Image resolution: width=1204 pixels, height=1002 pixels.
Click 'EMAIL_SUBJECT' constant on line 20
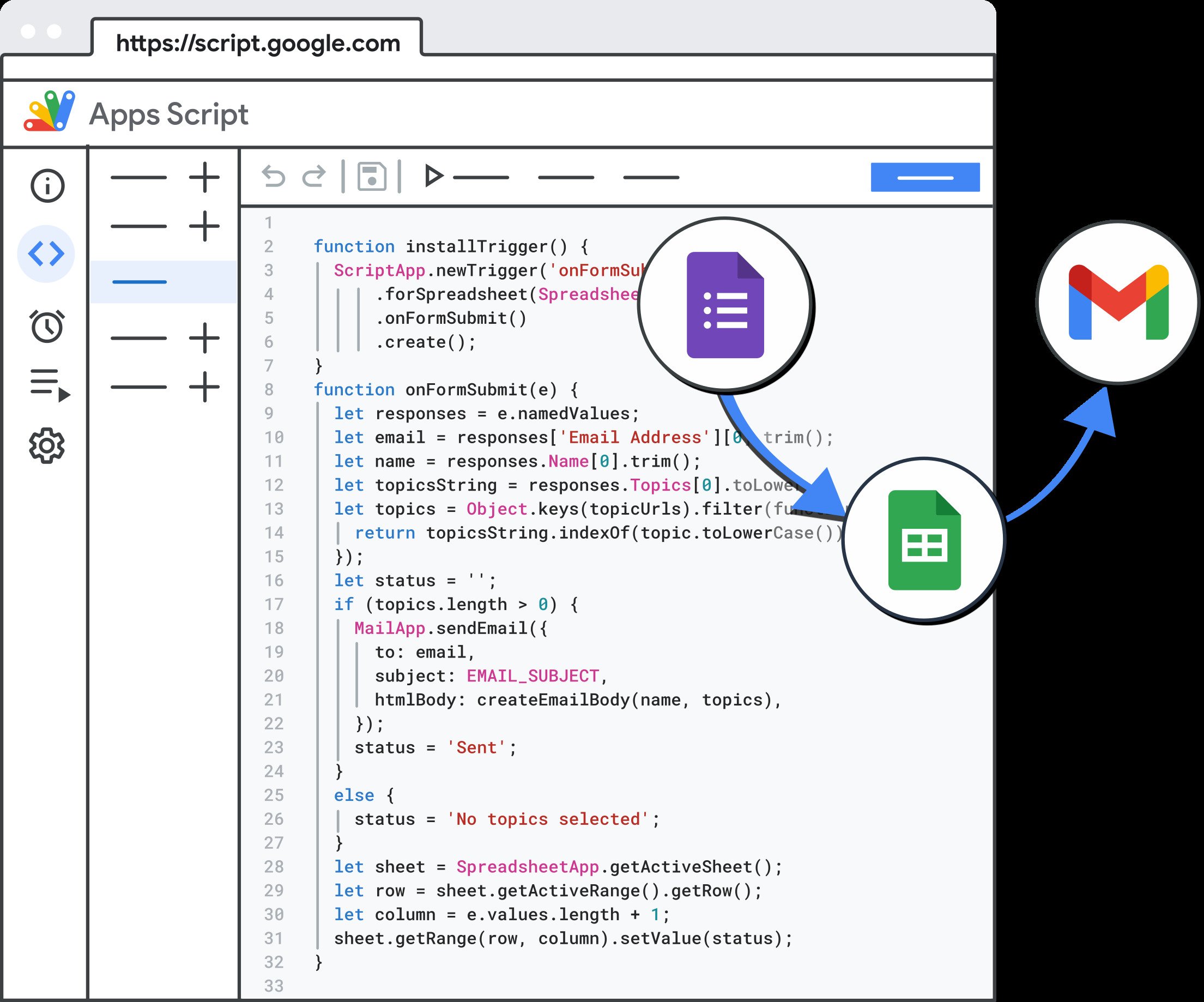(533, 676)
